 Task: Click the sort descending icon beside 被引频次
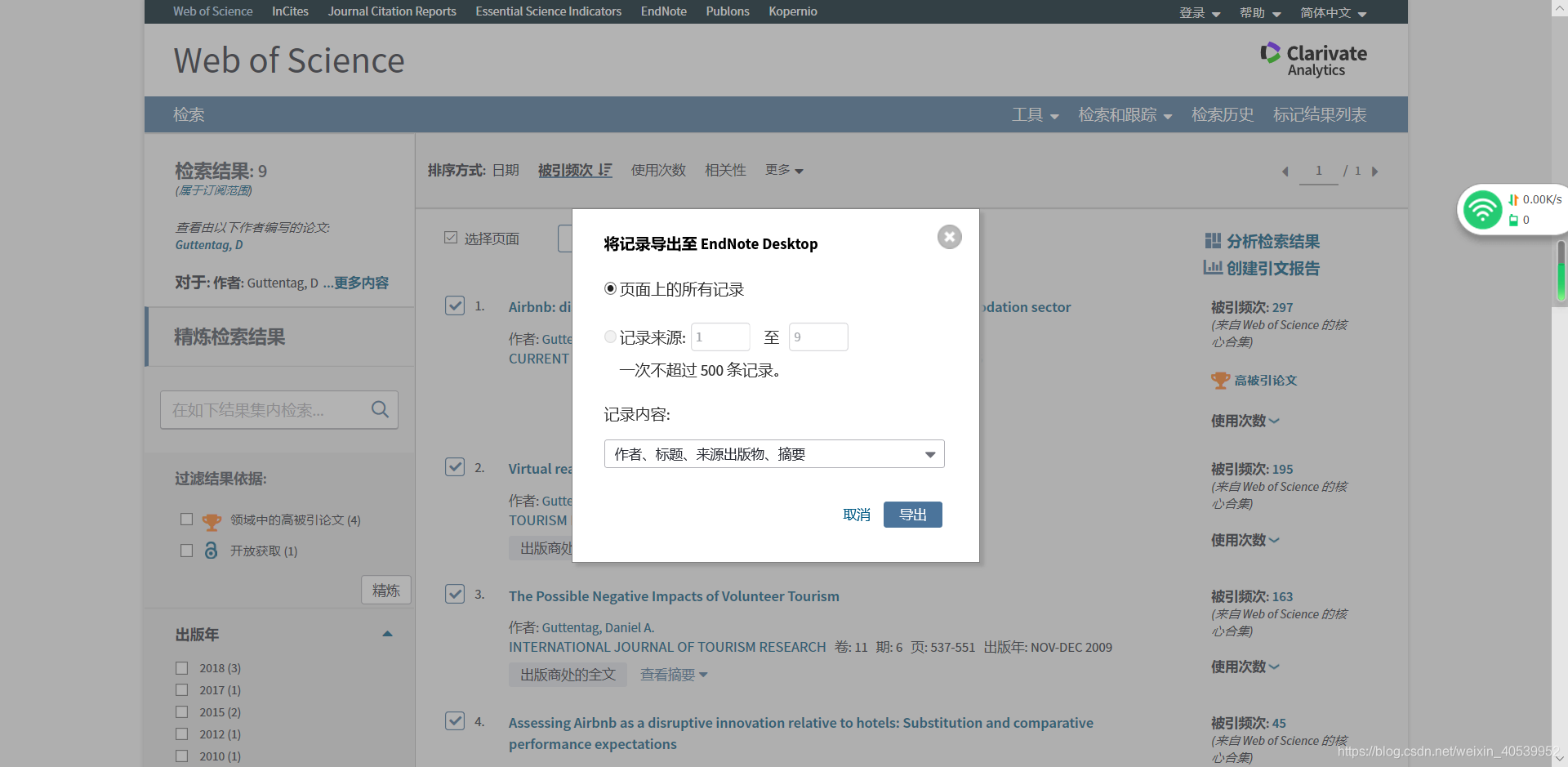(604, 170)
